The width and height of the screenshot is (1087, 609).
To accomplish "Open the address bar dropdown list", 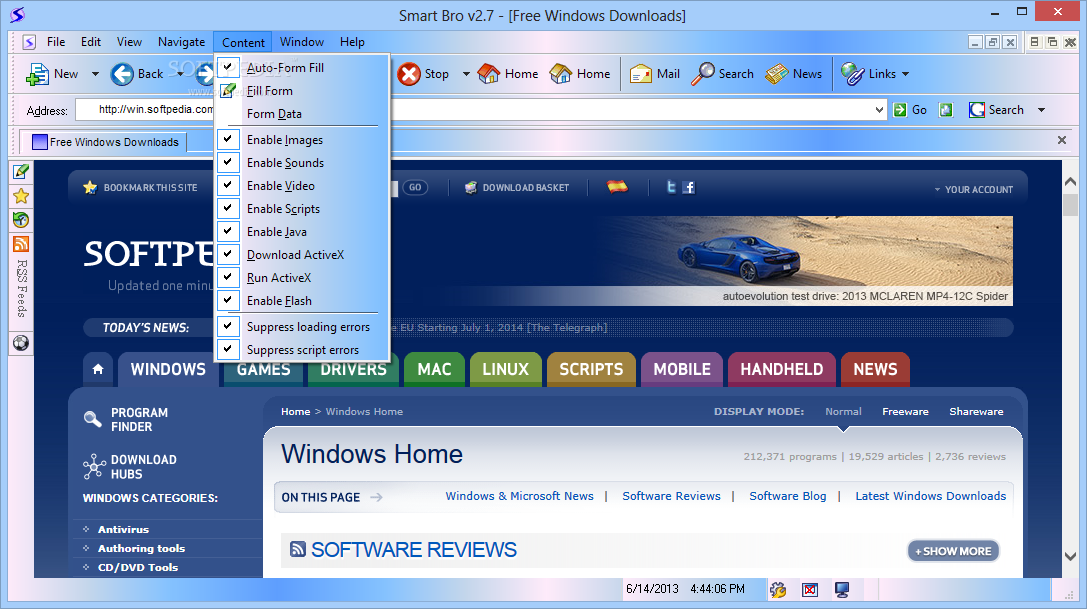I will (879, 110).
